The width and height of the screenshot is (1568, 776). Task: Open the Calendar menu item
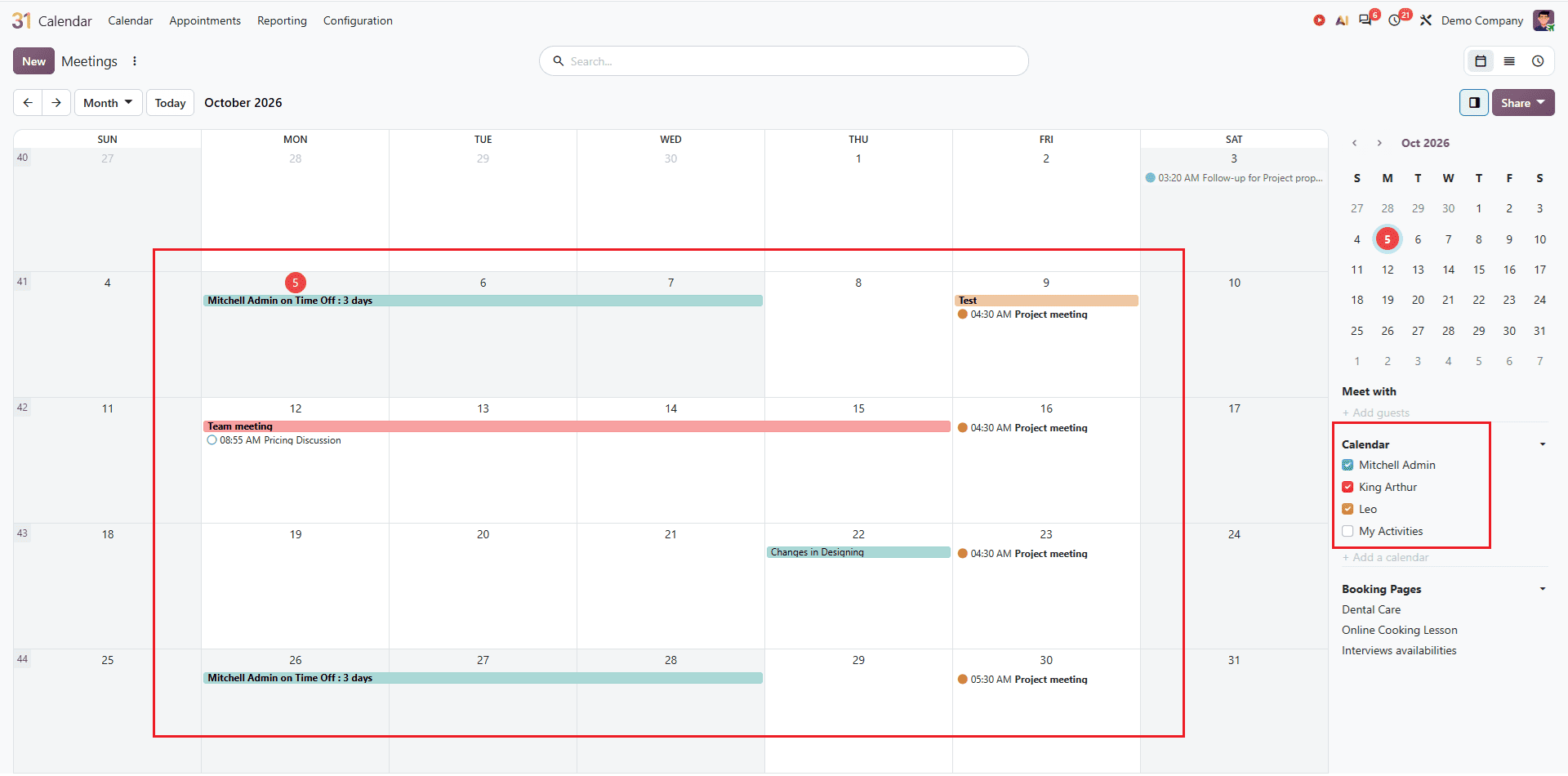131,20
